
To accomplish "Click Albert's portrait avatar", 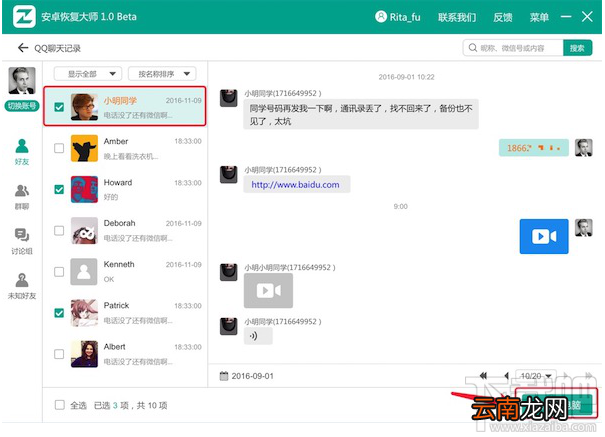I will pos(84,354).
